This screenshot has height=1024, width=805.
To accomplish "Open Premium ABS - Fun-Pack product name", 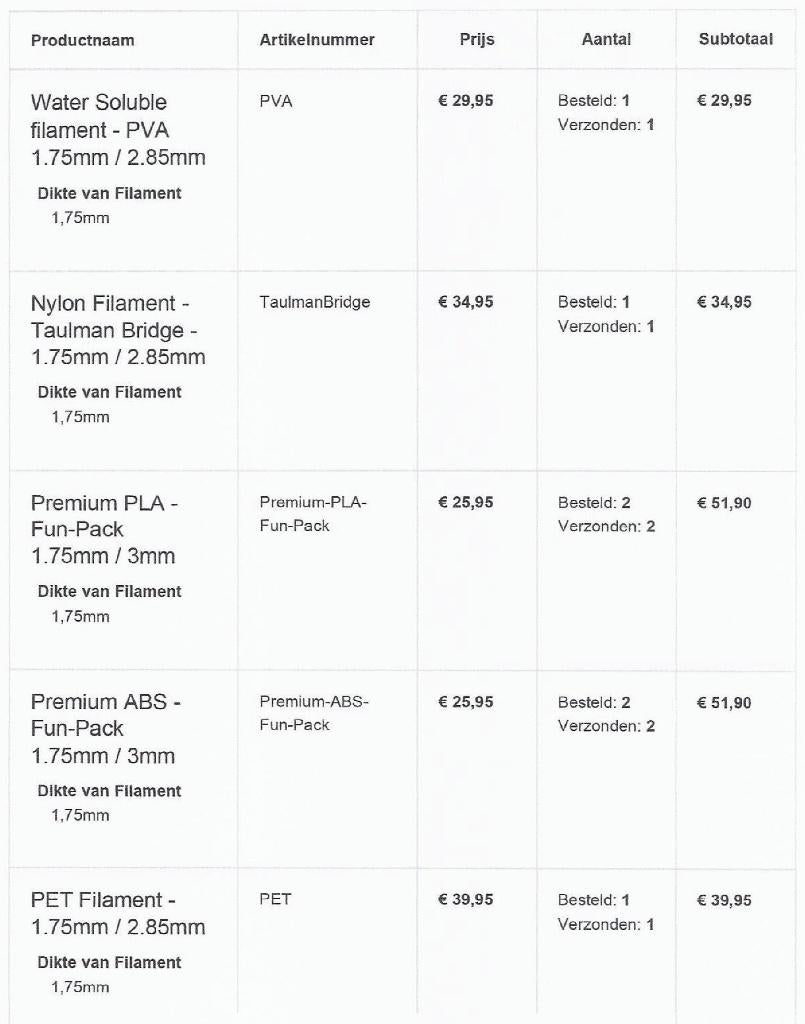I will pos(105,729).
